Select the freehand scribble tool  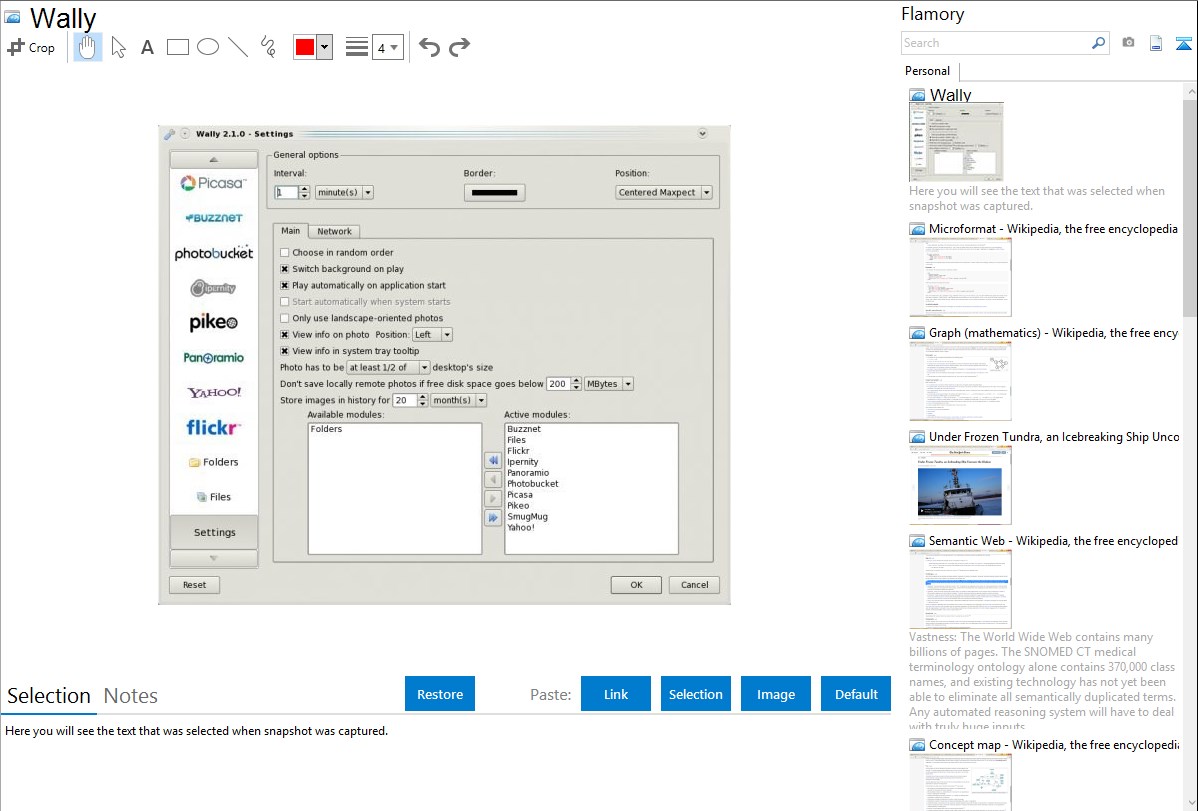268,47
